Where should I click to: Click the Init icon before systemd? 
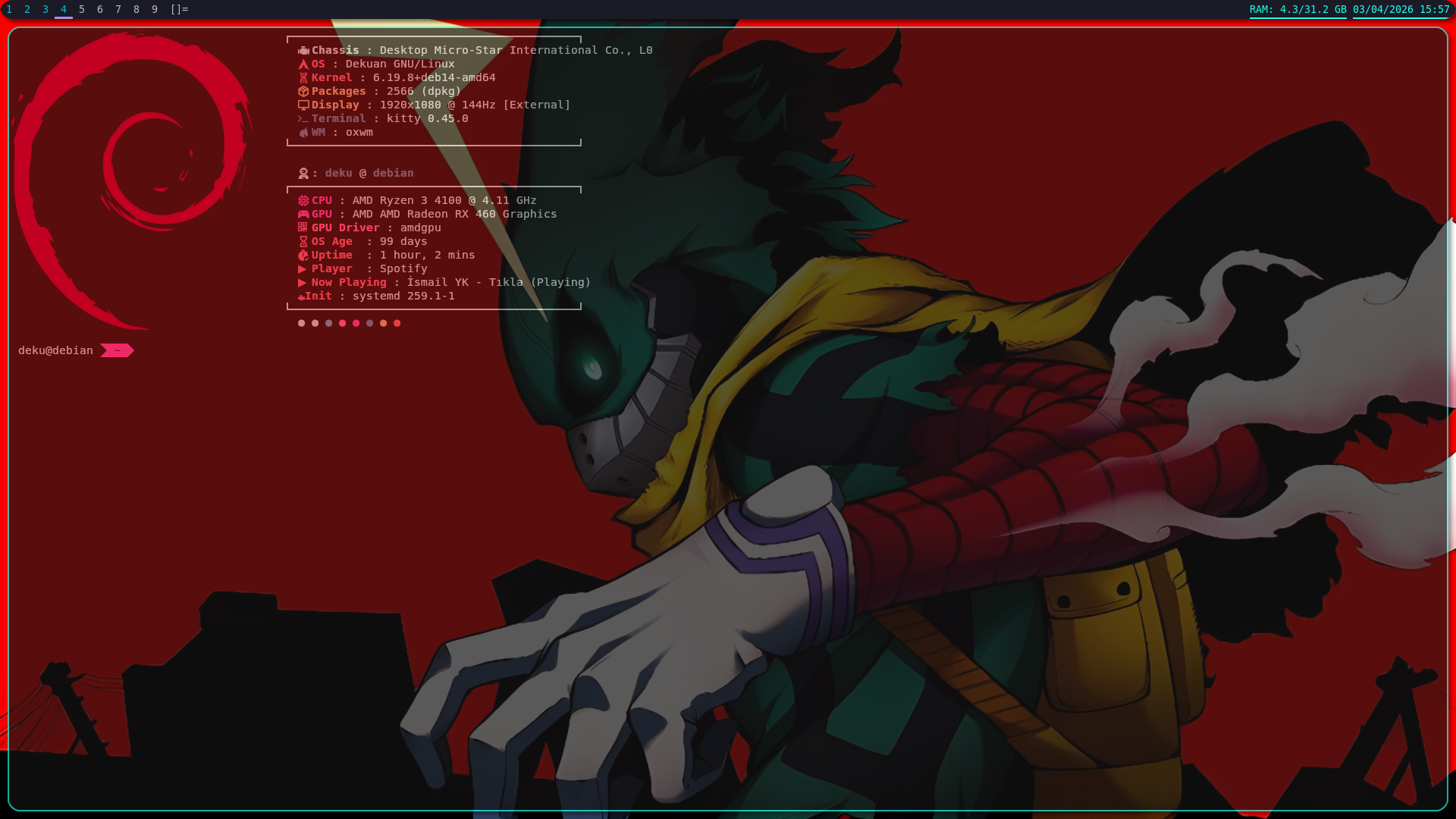[301, 297]
